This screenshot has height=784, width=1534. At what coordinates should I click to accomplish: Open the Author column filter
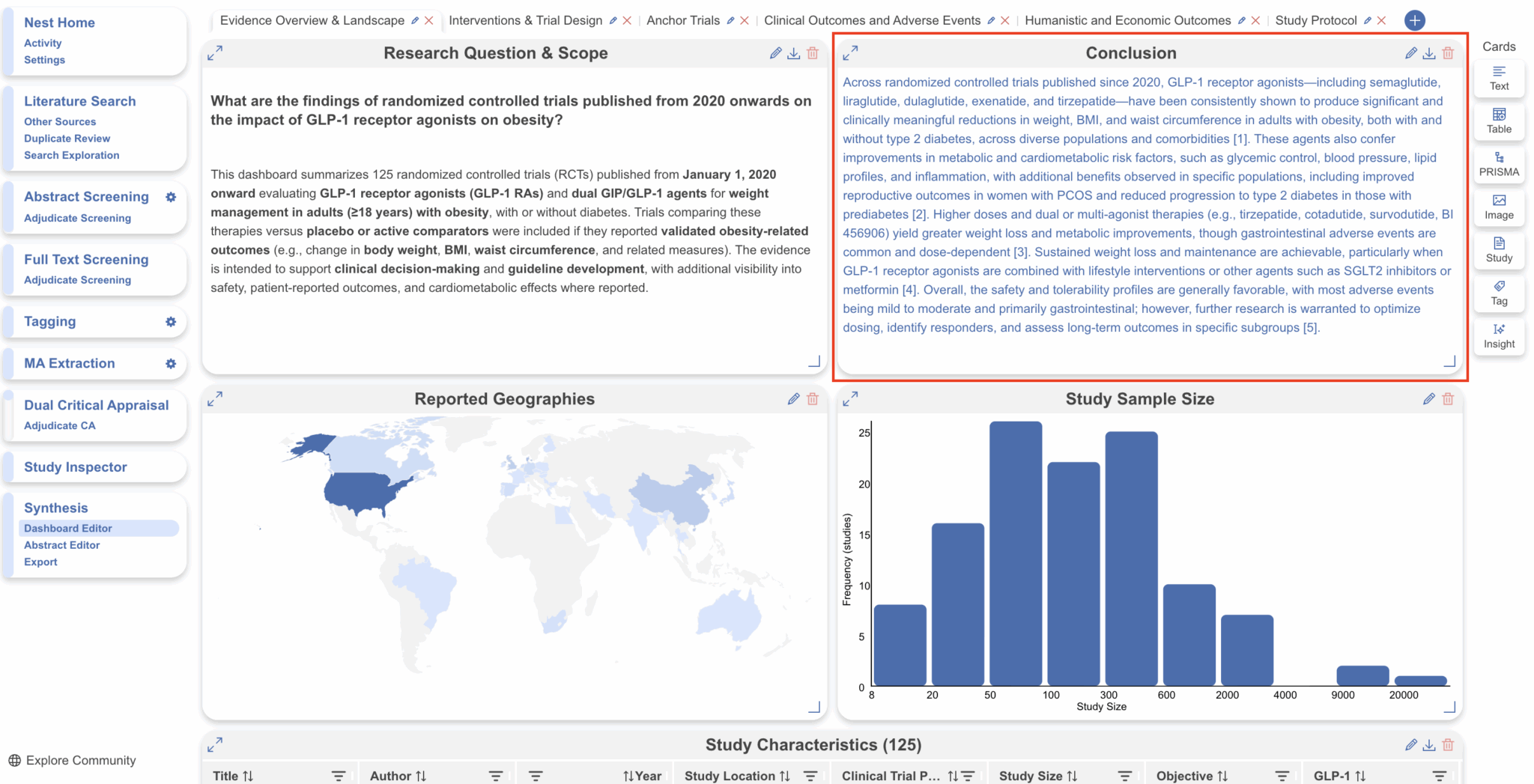coord(496,777)
